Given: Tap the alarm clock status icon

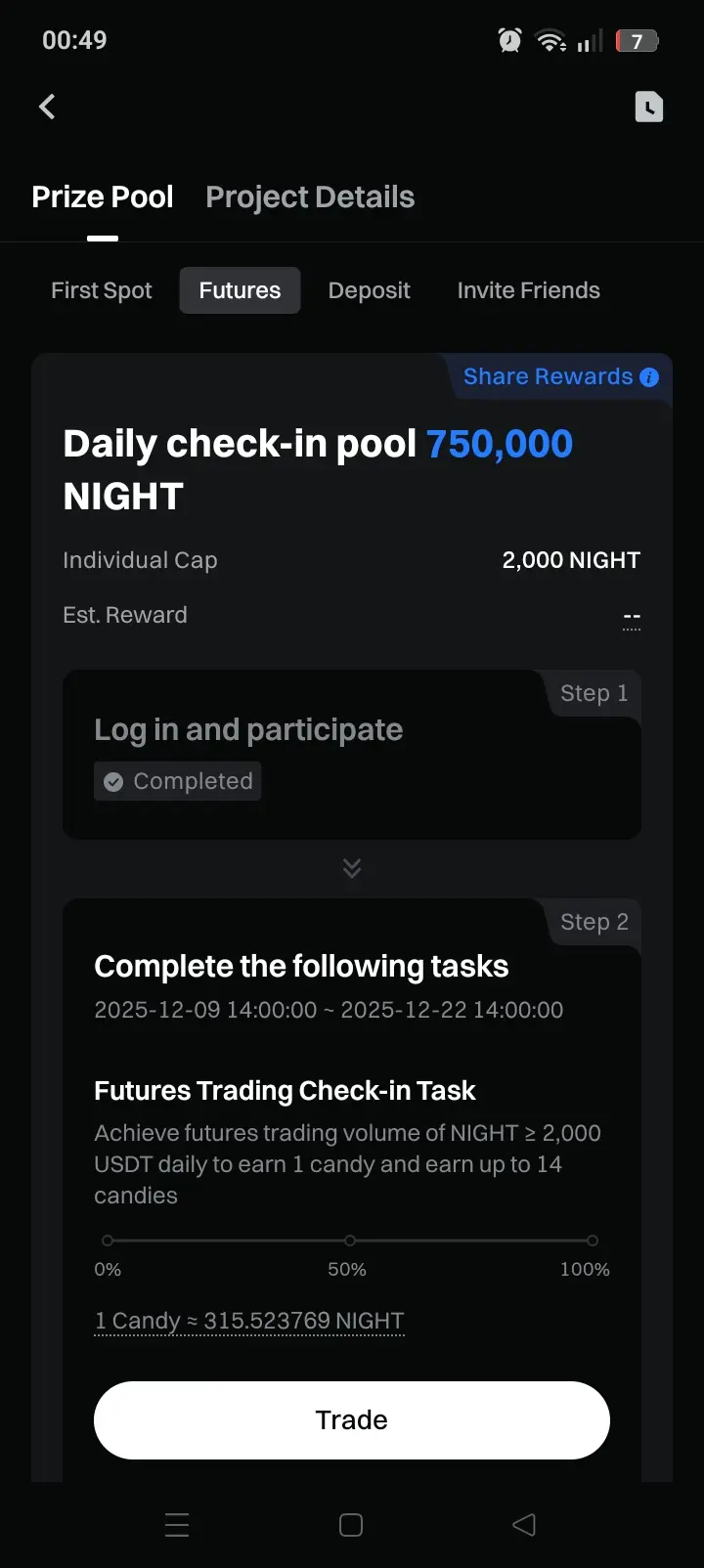Looking at the screenshot, I should coord(509,40).
